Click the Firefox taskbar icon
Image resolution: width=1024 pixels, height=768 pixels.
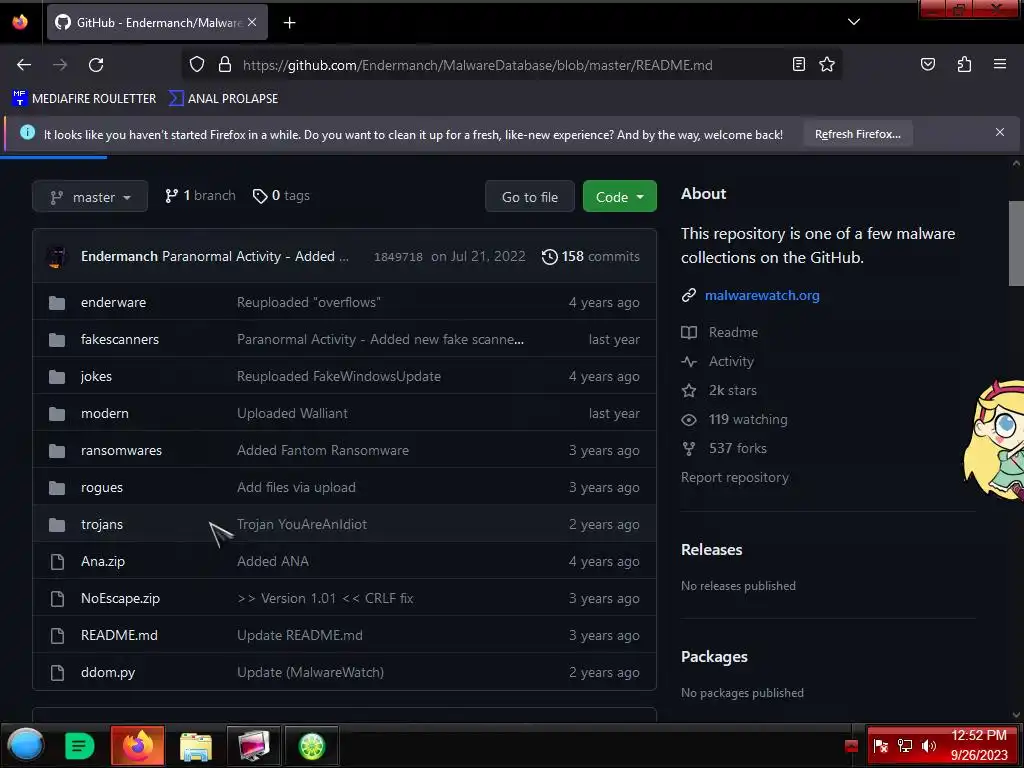[x=137, y=745]
